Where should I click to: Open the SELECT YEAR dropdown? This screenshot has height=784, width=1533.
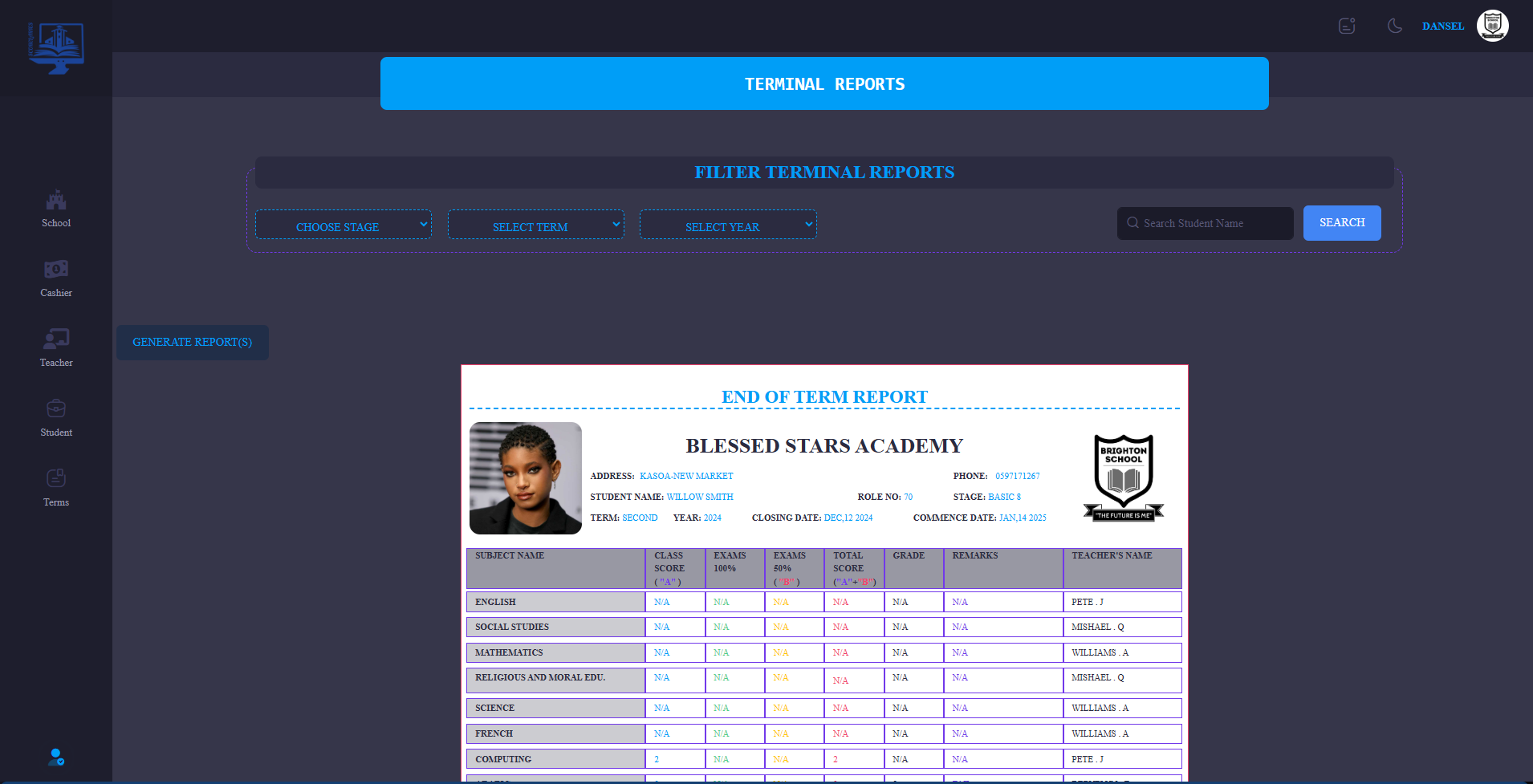[728, 225]
